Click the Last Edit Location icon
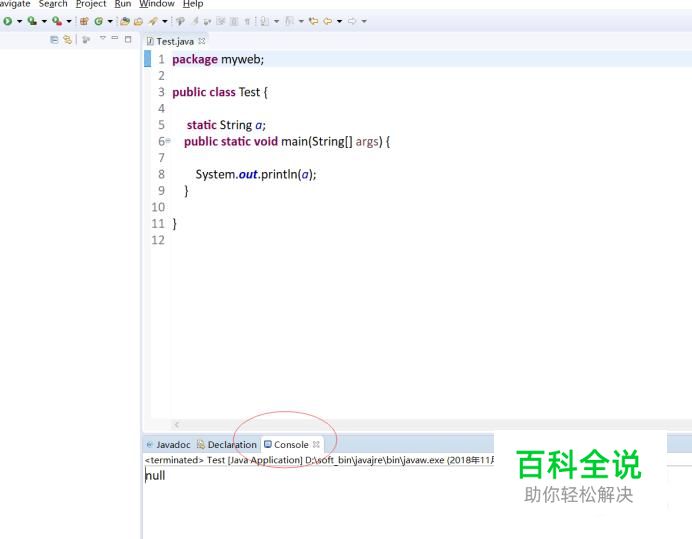The height and width of the screenshot is (539, 692). [313, 21]
